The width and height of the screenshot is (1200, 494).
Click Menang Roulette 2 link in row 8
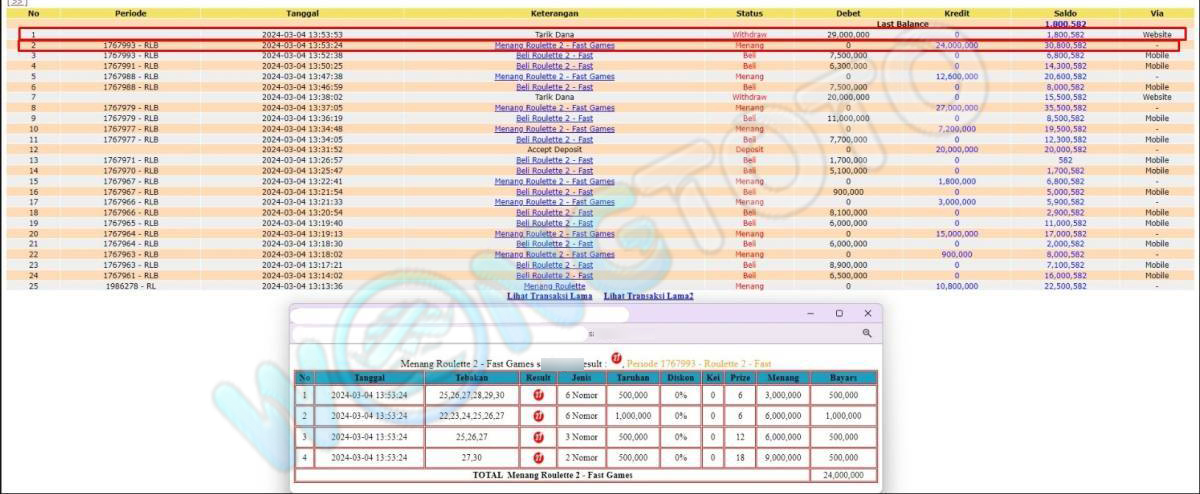tap(554, 108)
